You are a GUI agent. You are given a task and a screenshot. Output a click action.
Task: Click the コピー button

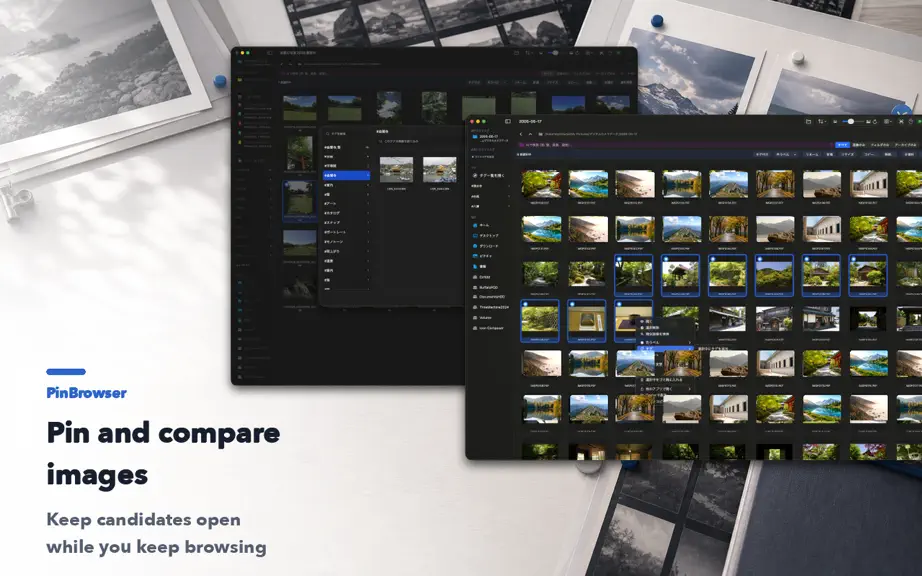pyautogui.click(x=869, y=155)
